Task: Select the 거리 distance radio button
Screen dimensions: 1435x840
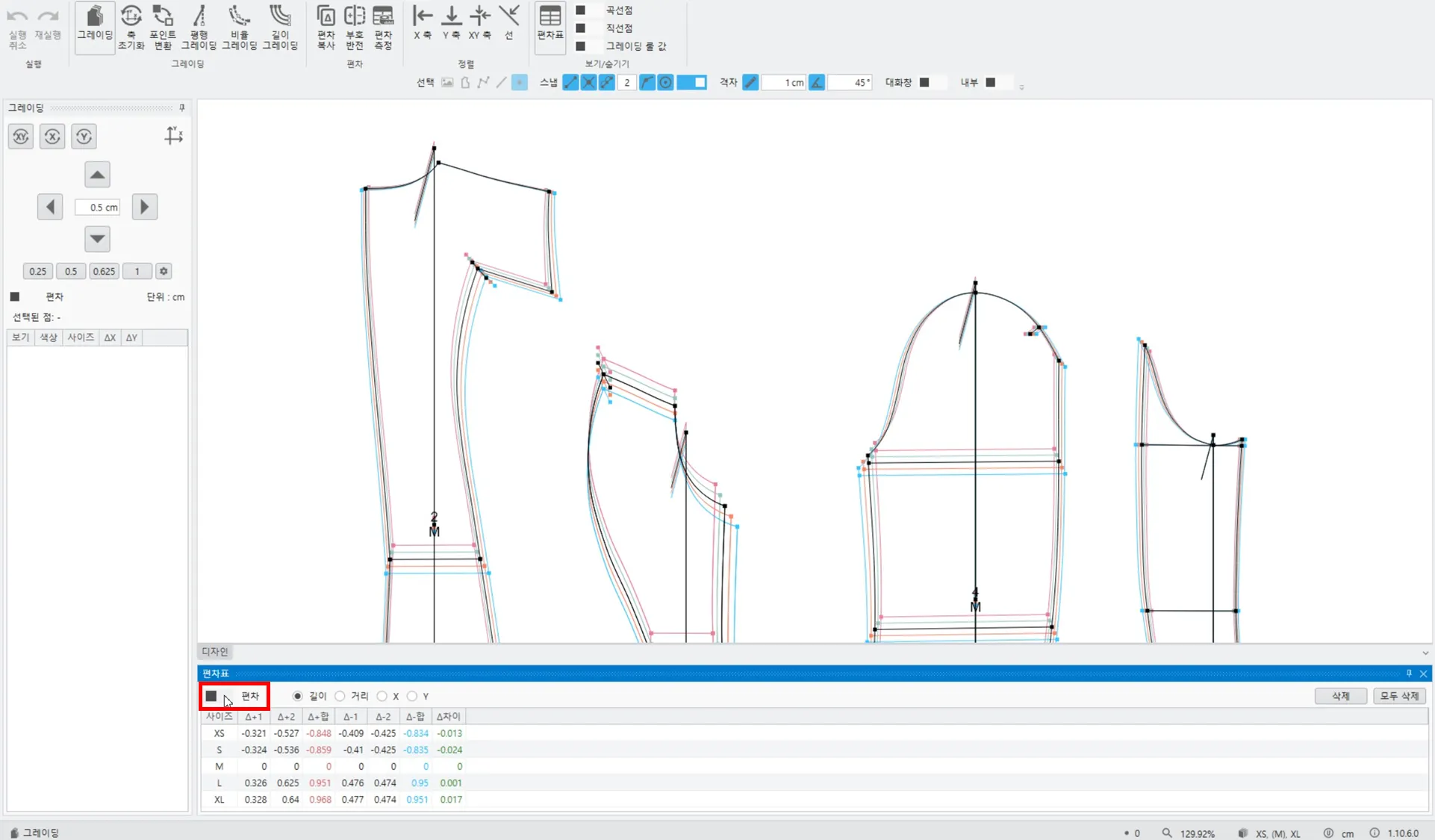Action: [x=340, y=696]
